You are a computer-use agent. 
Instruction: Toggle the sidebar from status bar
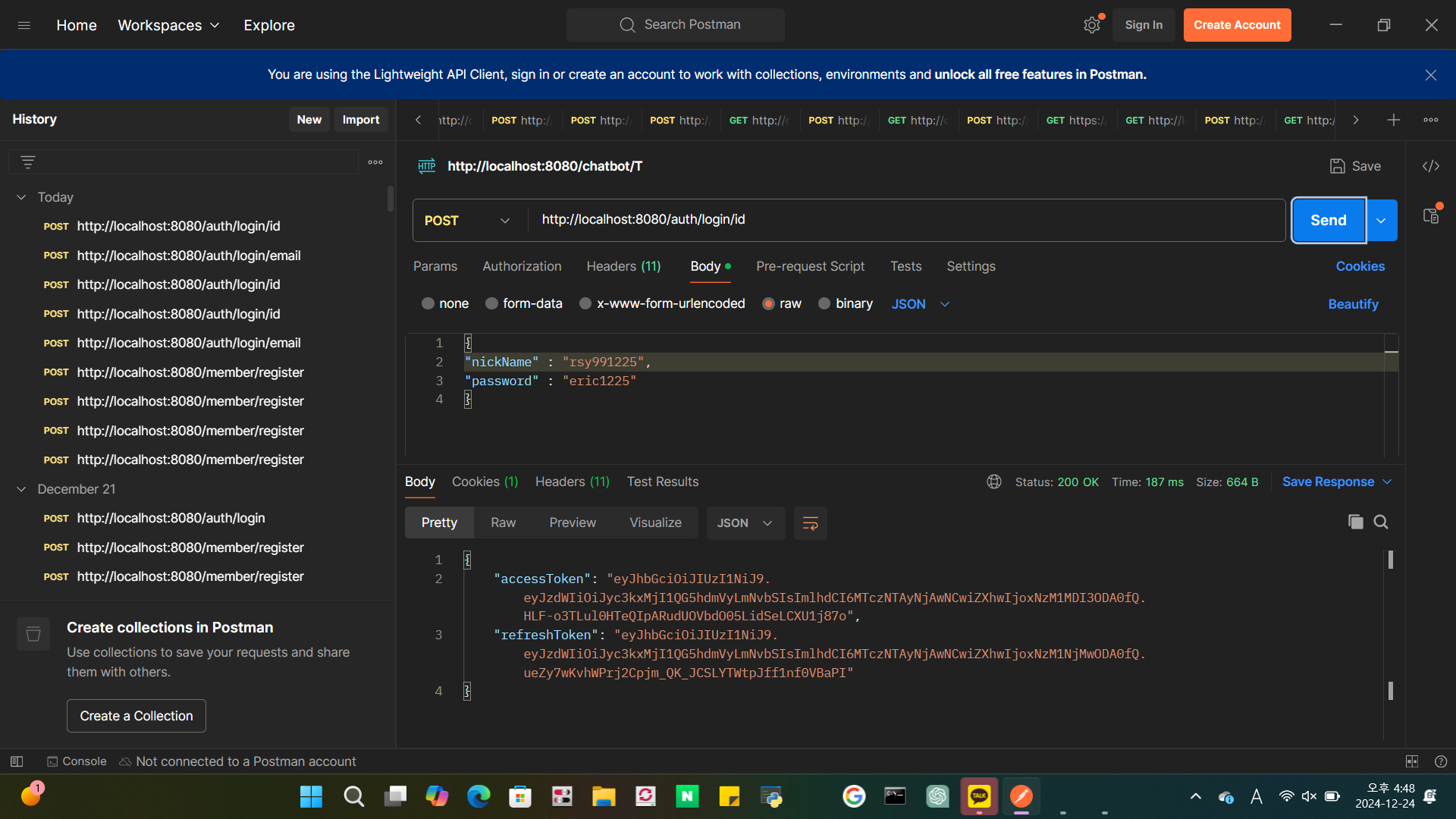[x=17, y=761]
